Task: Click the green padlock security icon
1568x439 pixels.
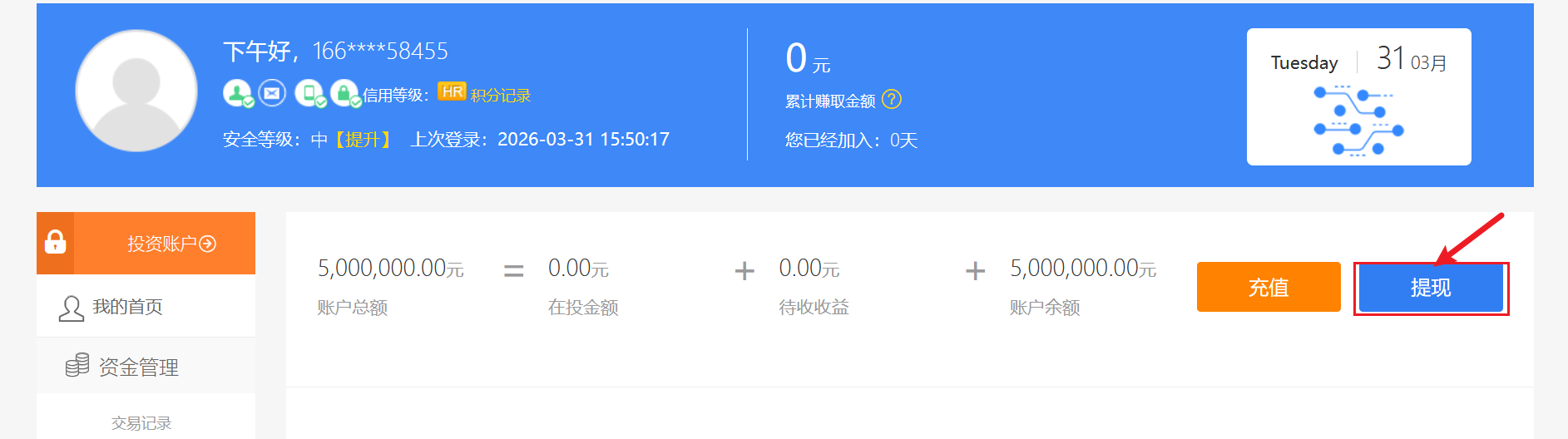Action: point(344,93)
